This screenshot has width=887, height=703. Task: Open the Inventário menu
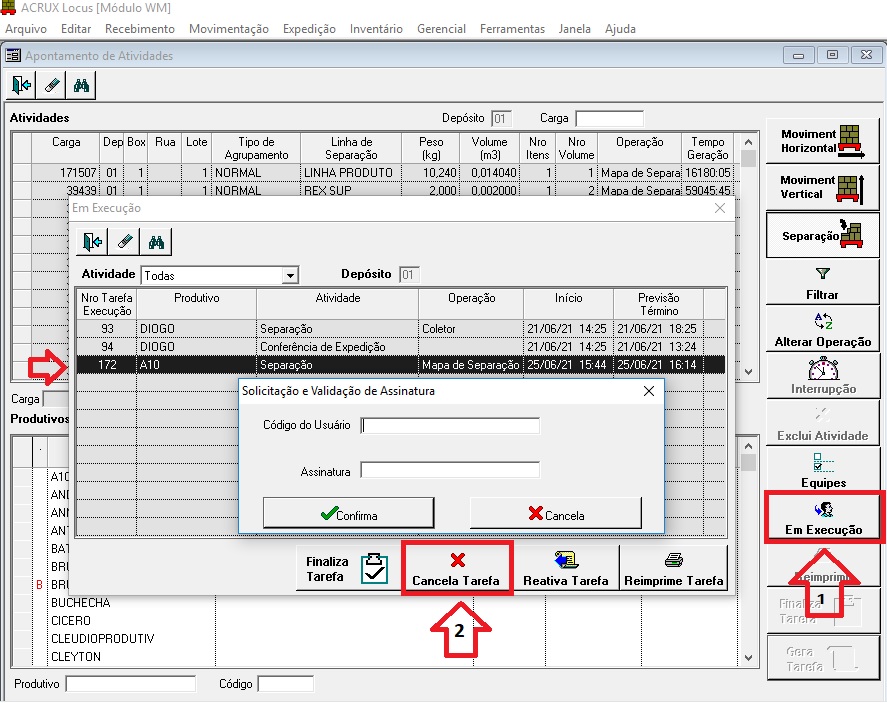point(376,29)
